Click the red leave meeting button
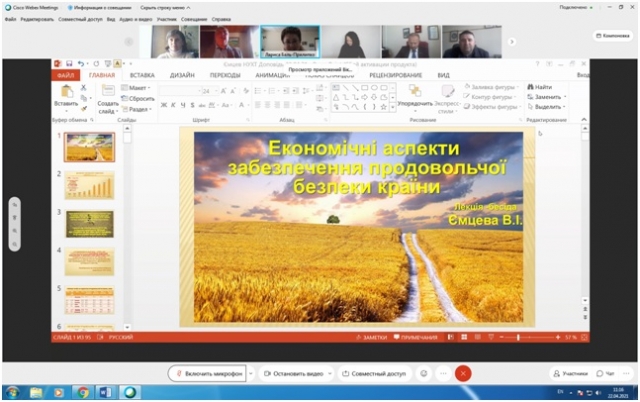Screen dimensions: 640x402 pos(463,373)
